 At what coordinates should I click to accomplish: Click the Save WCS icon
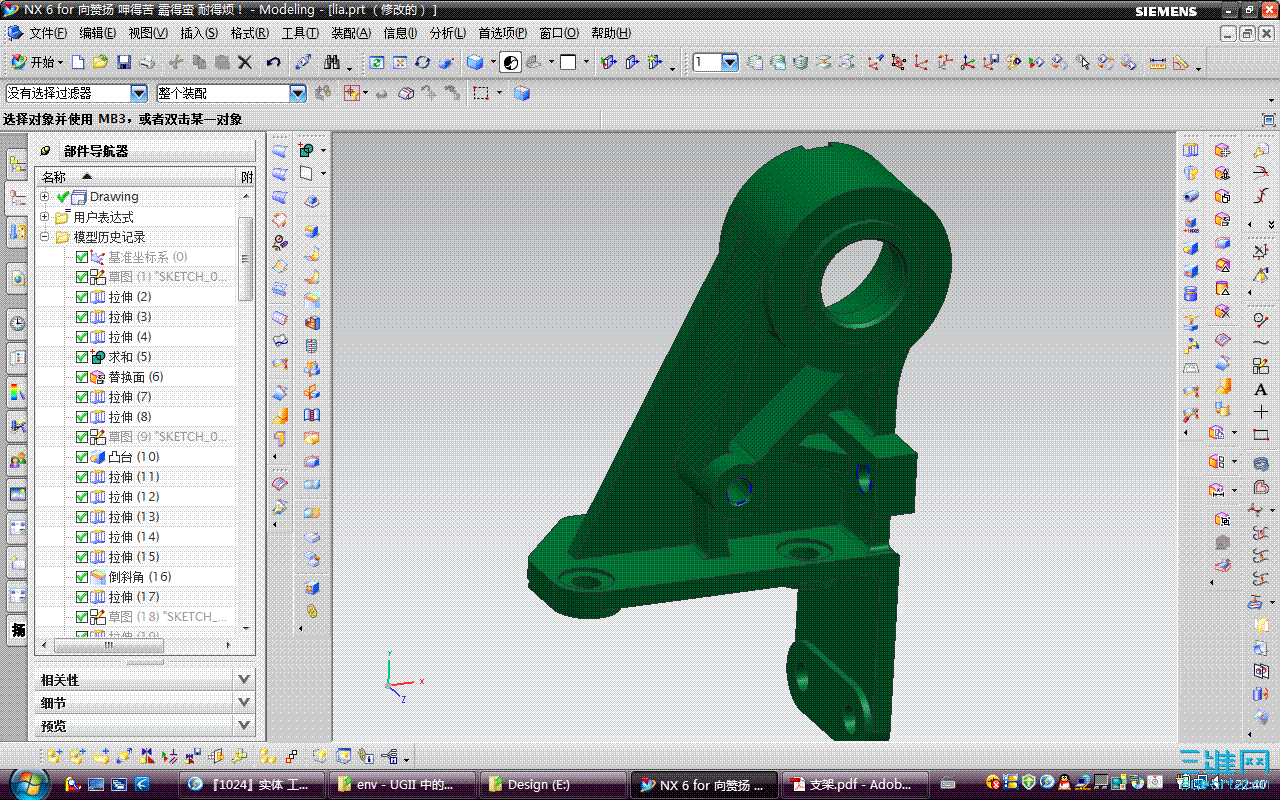click(x=991, y=62)
